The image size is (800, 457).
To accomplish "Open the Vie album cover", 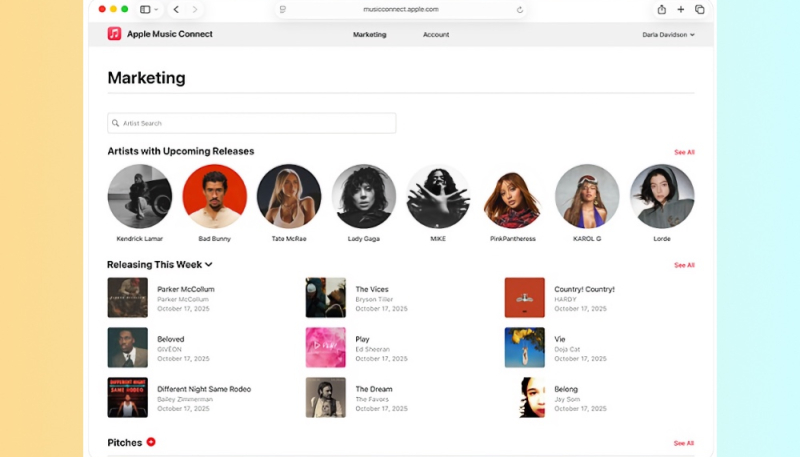I will [x=524, y=347].
